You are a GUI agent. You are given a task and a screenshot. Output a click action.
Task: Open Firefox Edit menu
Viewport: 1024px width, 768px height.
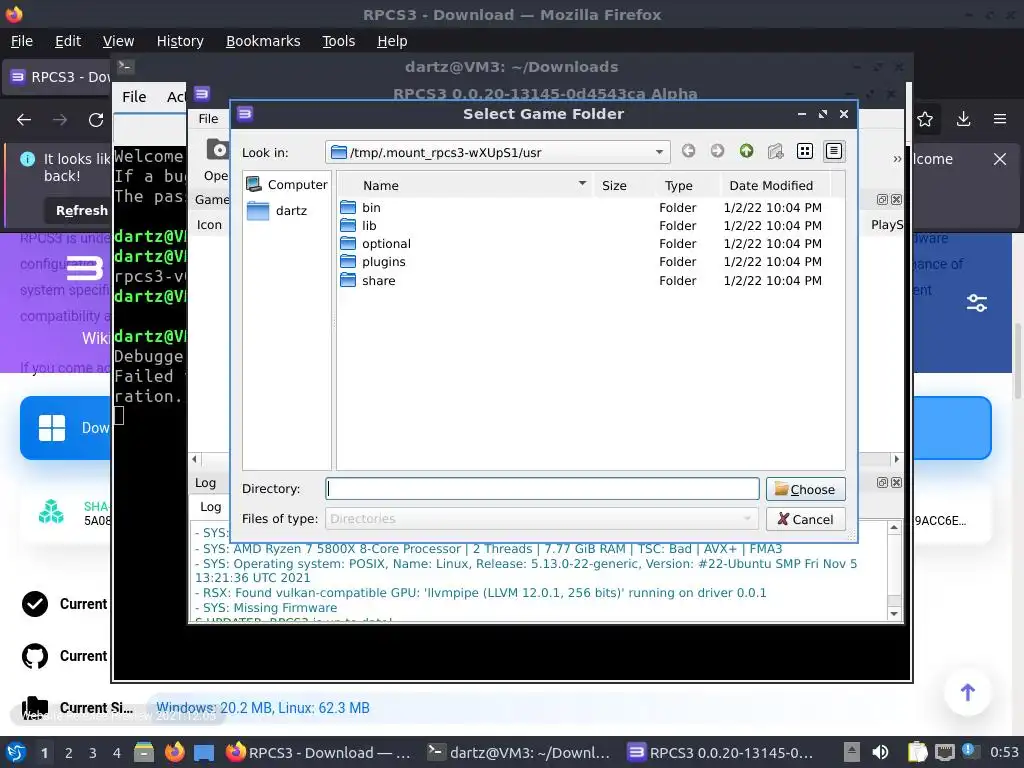point(68,41)
